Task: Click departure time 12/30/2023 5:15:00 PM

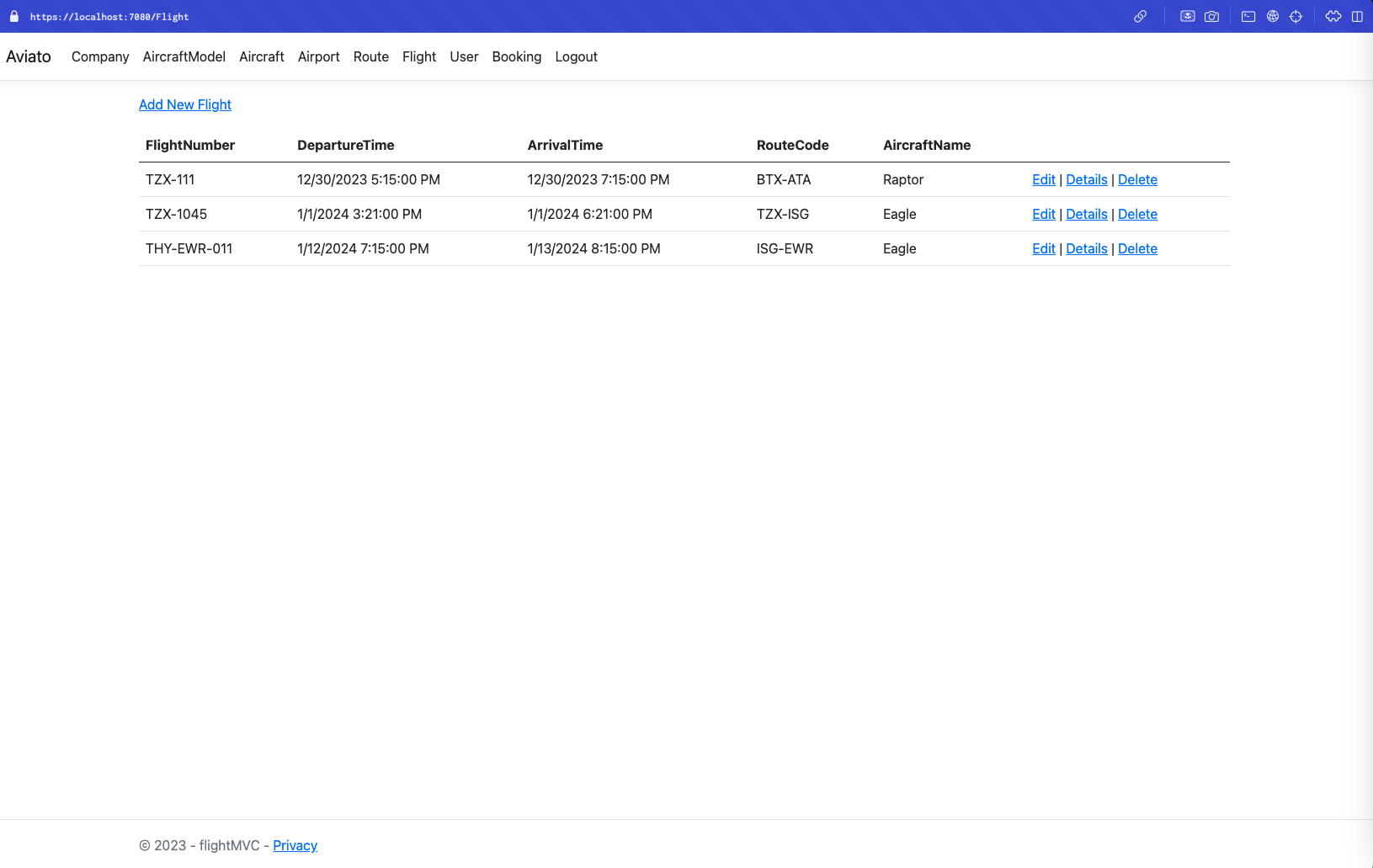Action: point(369,179)
